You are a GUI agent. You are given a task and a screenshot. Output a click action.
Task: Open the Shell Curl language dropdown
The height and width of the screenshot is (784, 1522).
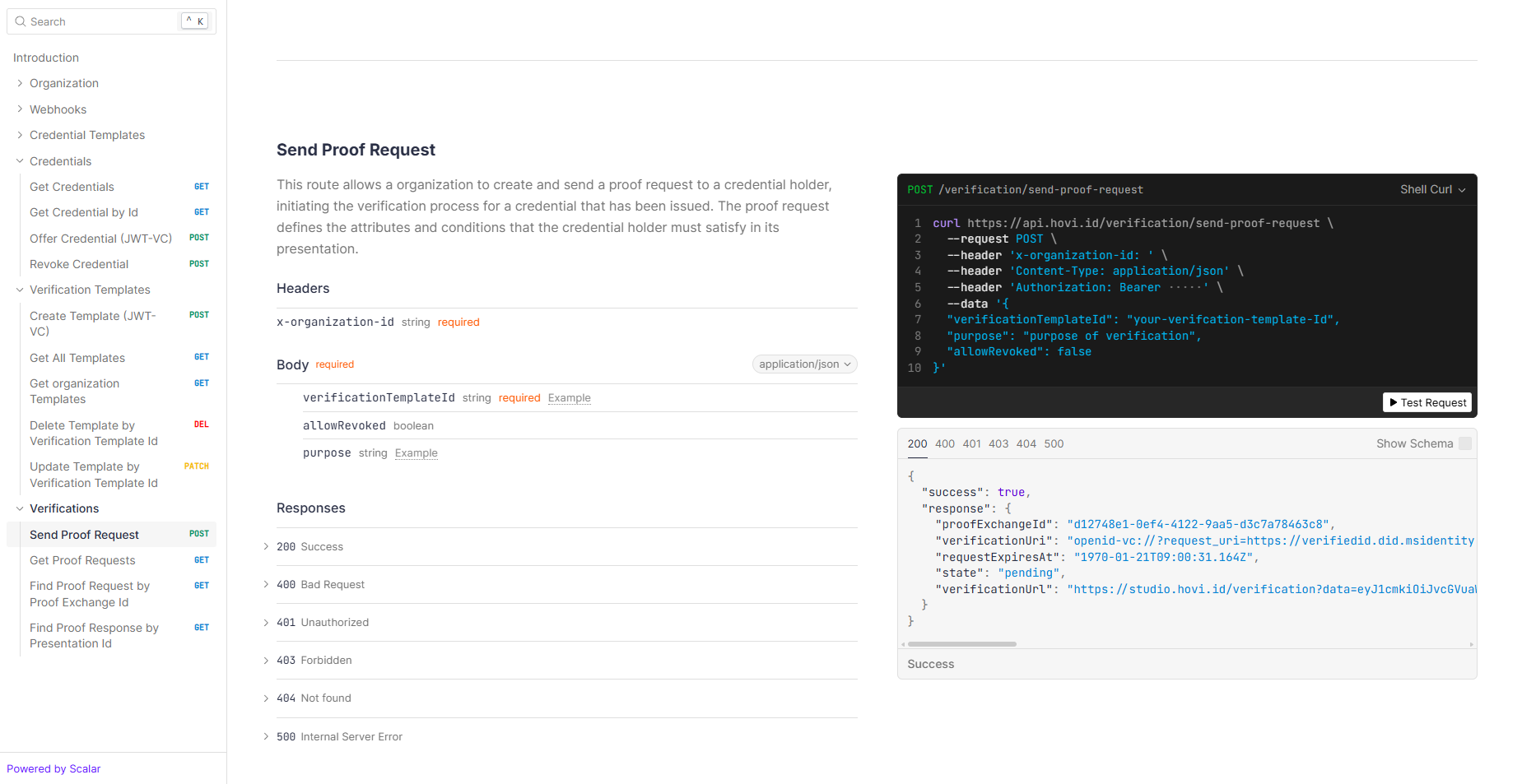[1432, 189]
